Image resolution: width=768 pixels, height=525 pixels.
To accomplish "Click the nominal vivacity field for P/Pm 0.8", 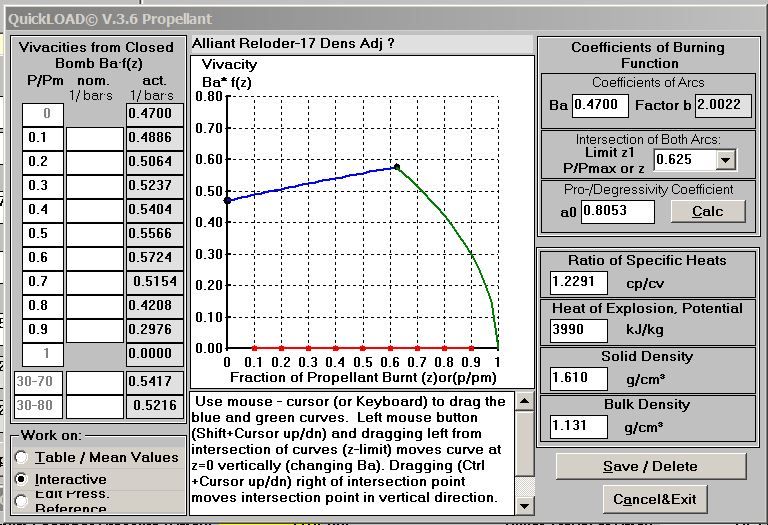I will click(95, 307).
